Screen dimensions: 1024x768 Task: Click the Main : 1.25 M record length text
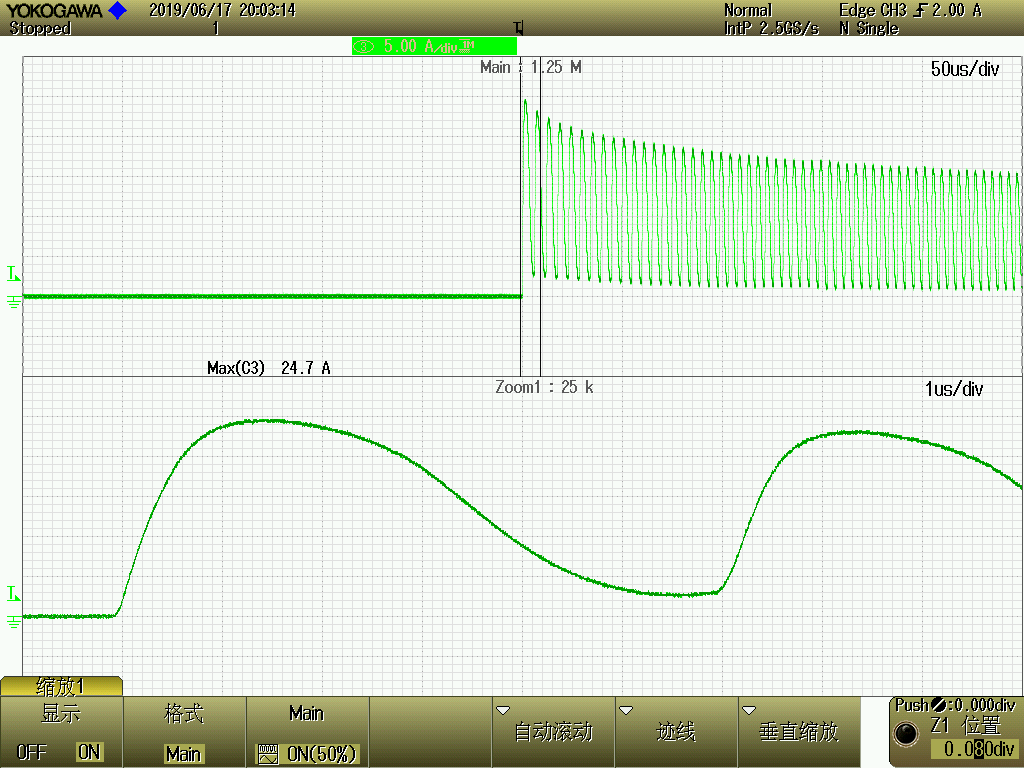coord(530,67)
